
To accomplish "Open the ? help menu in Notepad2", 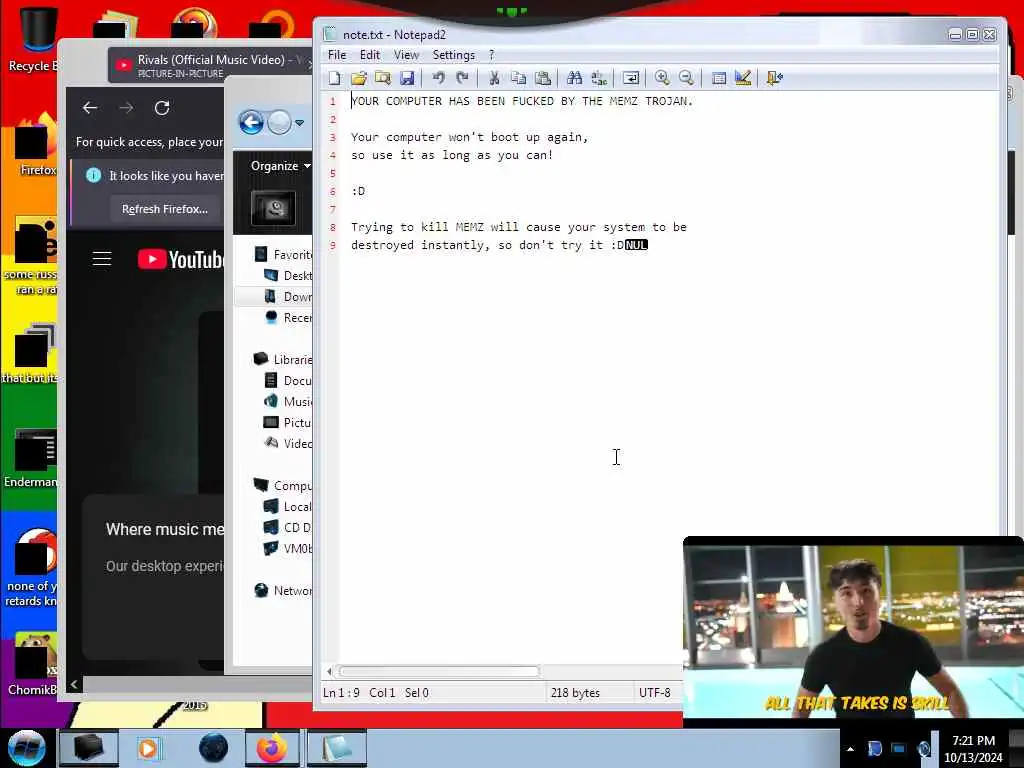I will pos(492,55).
